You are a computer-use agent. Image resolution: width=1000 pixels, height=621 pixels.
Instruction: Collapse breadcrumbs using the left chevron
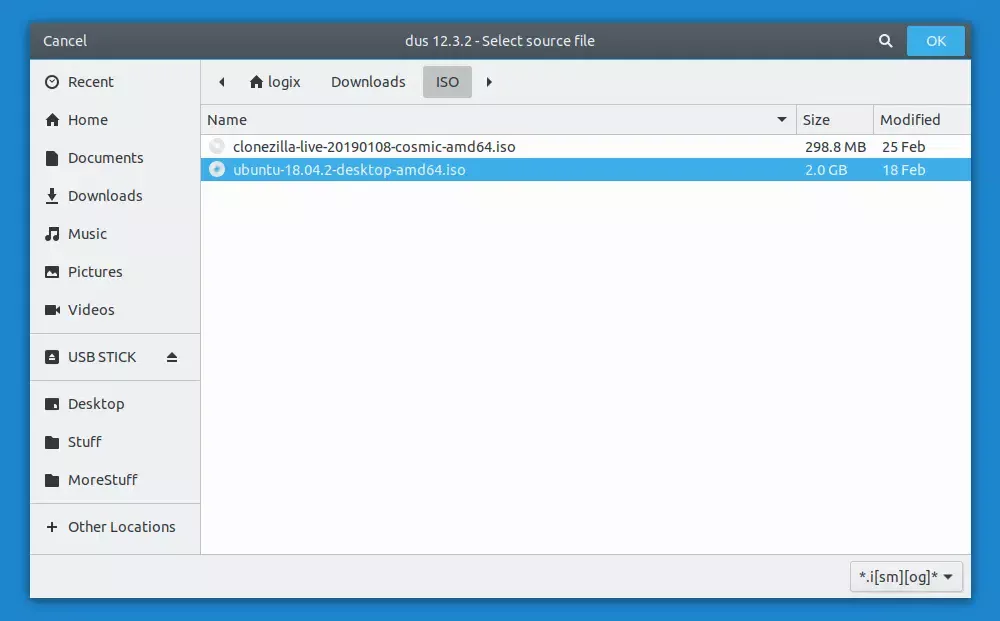pyautogui.click(x=221, y=82)
